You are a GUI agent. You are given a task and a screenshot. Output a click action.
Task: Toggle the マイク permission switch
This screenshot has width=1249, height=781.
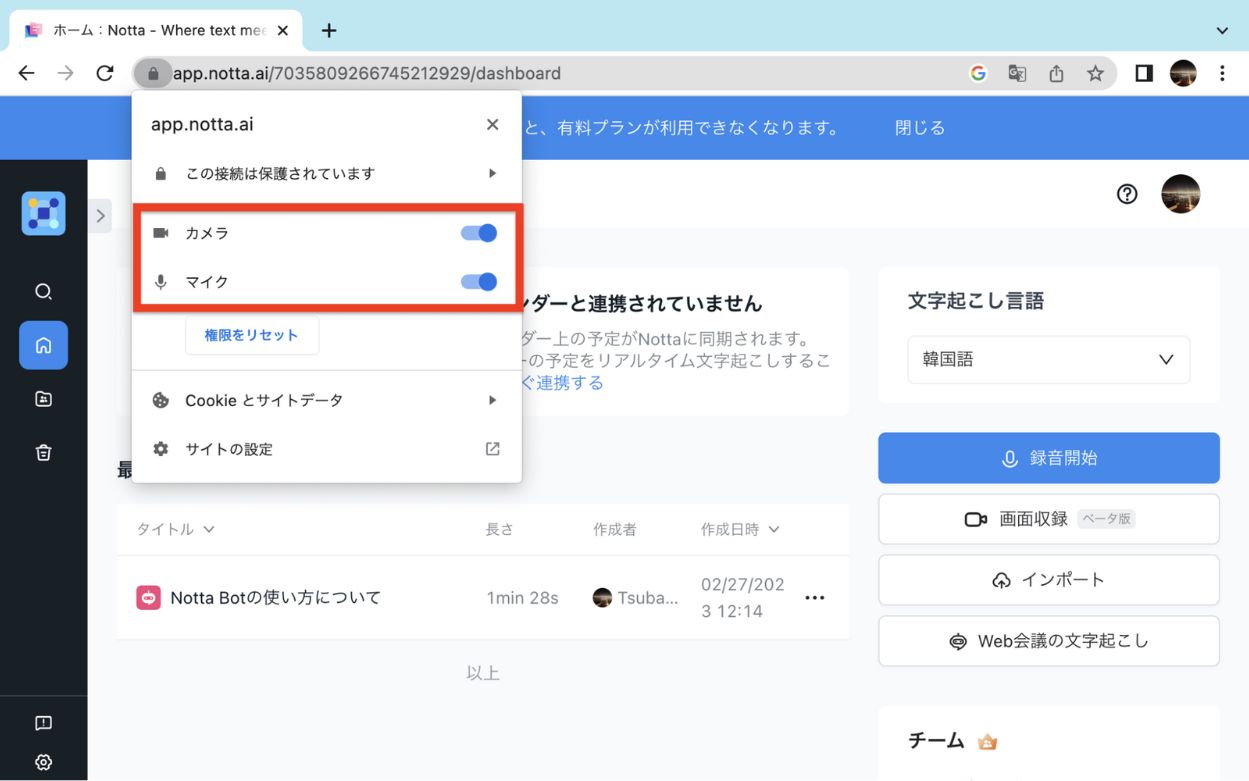pyautogui.click(x=479, y=282)
